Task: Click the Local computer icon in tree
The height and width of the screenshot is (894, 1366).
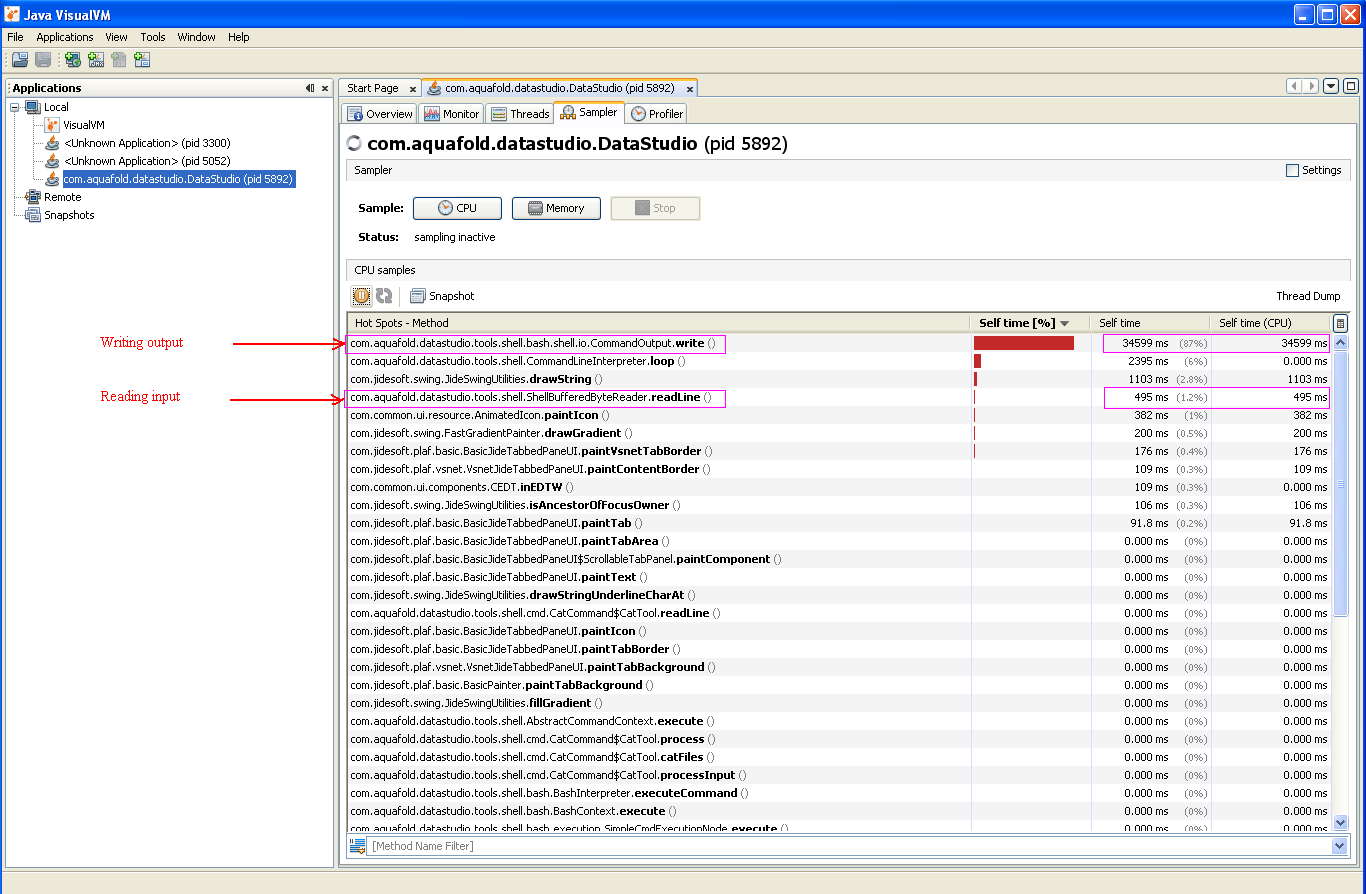Action: coord(32,107)
